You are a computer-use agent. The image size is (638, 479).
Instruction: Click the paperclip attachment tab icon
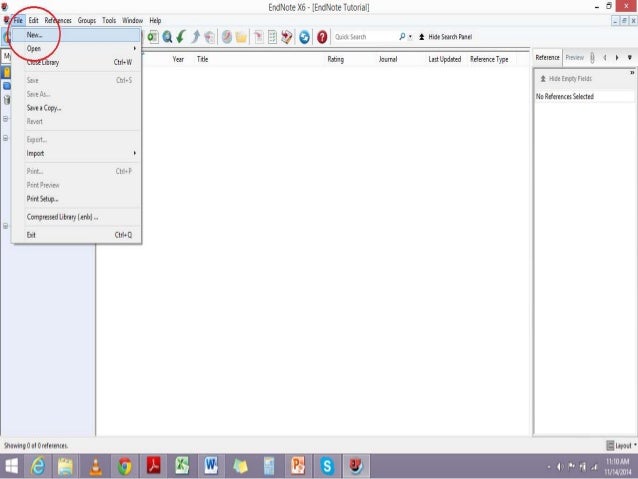coord(592,58)
